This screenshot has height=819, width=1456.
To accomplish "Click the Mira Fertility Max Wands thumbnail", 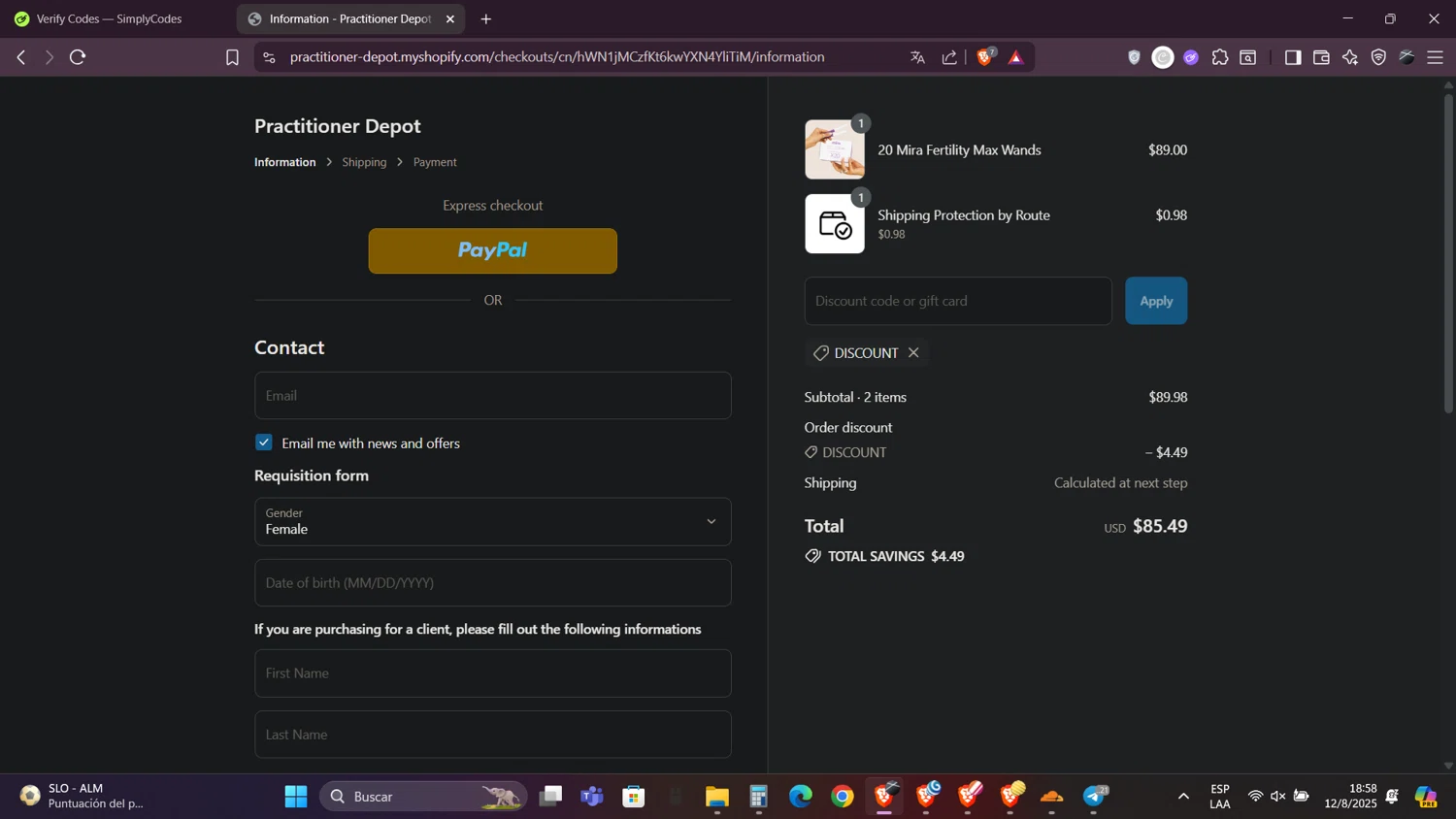I will click(835, 149).
